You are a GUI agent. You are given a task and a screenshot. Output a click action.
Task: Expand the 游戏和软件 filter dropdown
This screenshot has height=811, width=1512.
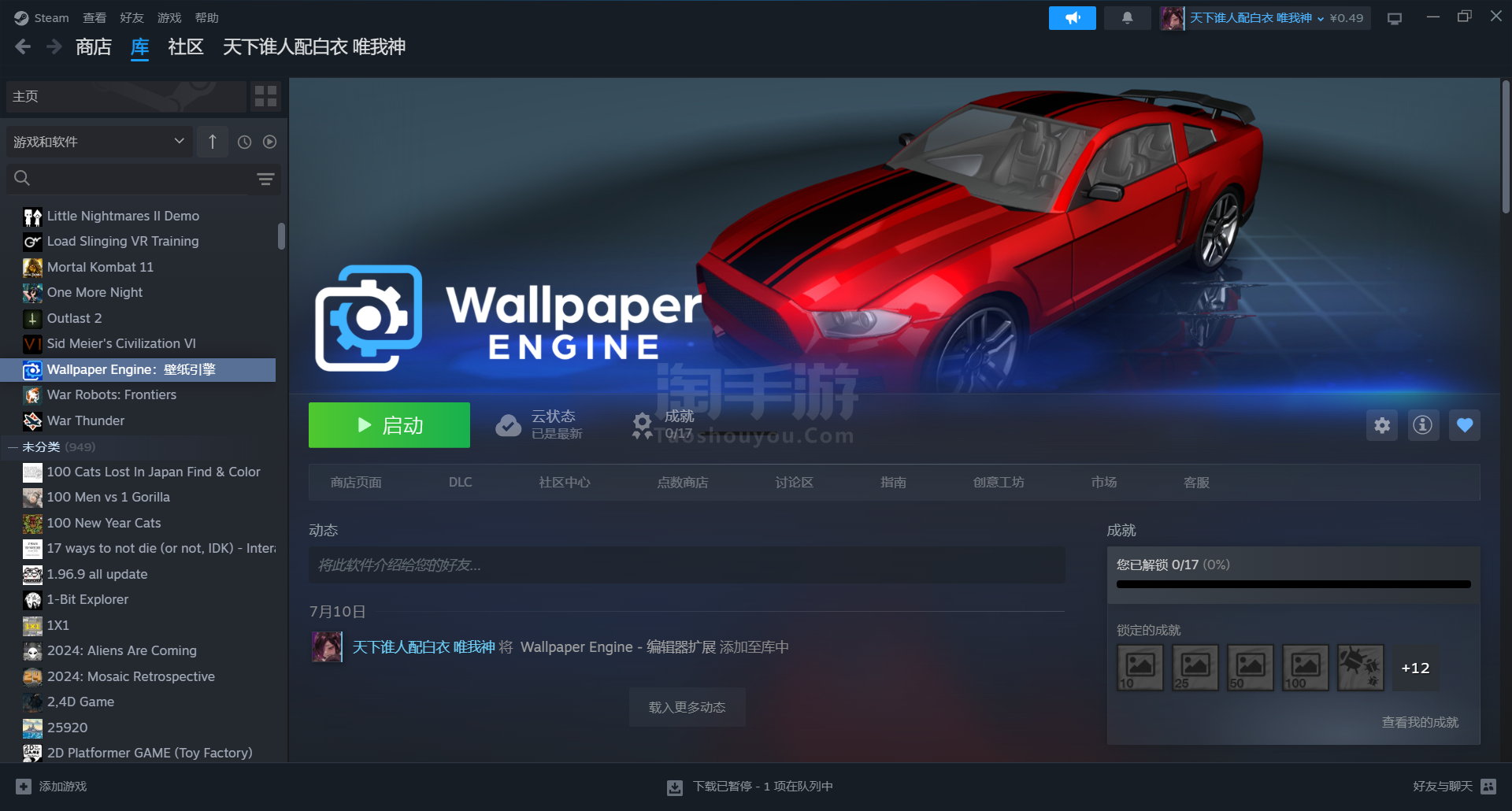pyautogui.click(x=99, y=142)
